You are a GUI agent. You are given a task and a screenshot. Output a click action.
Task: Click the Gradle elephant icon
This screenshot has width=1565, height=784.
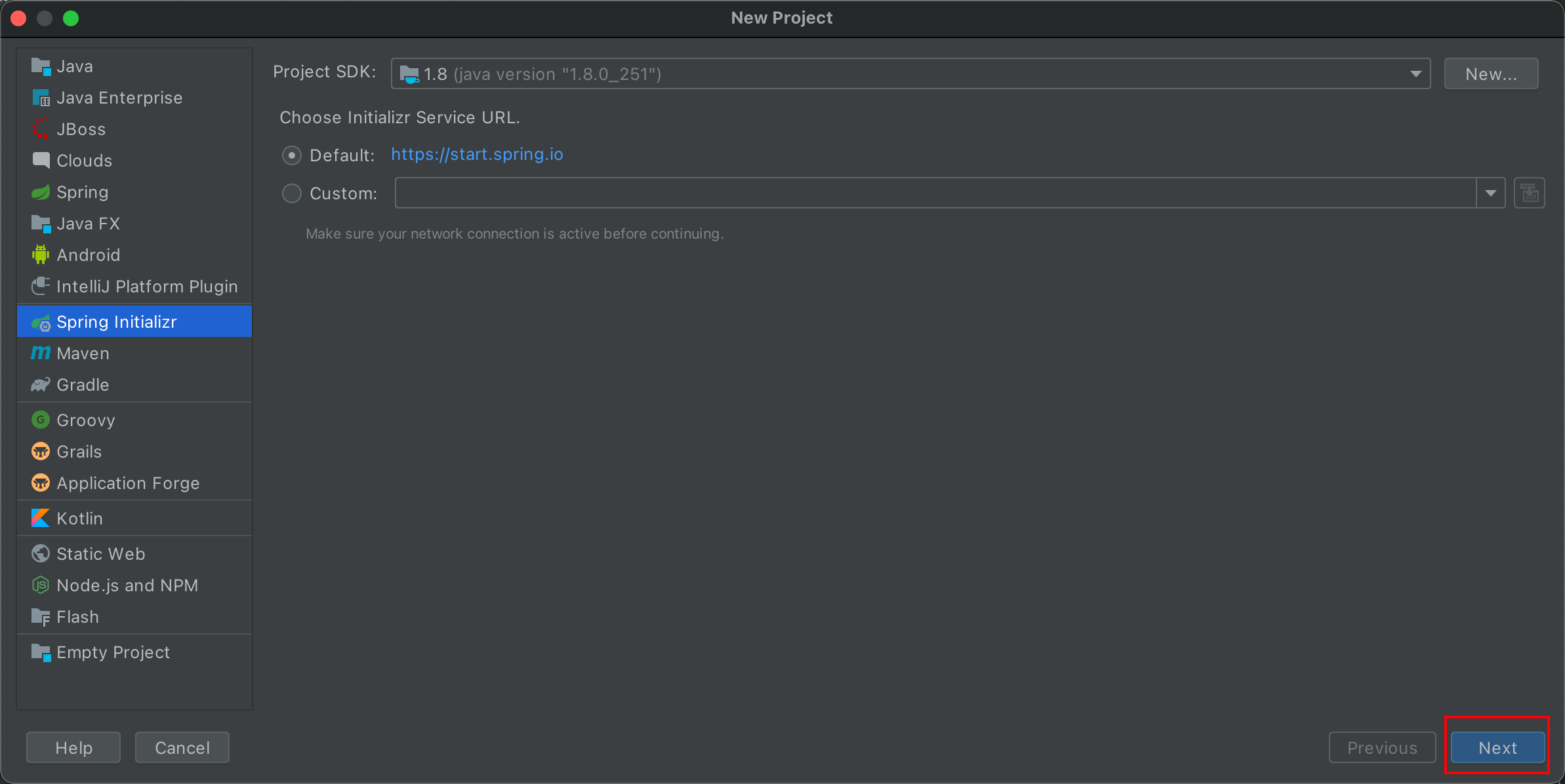click(41, 385)
